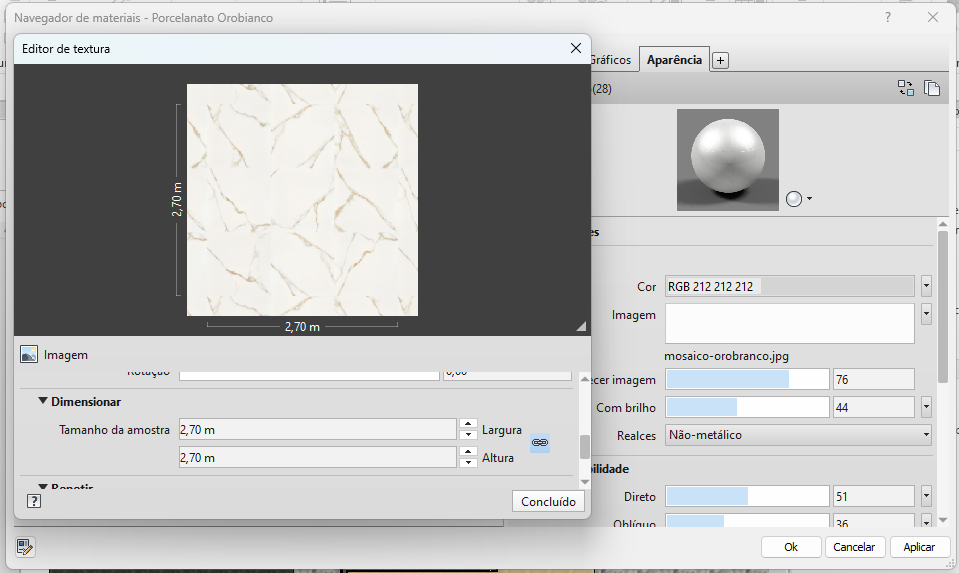Increase the Altura value with up arrow
The width and height of the screenshot is (959, 573).
pos(468,452)
